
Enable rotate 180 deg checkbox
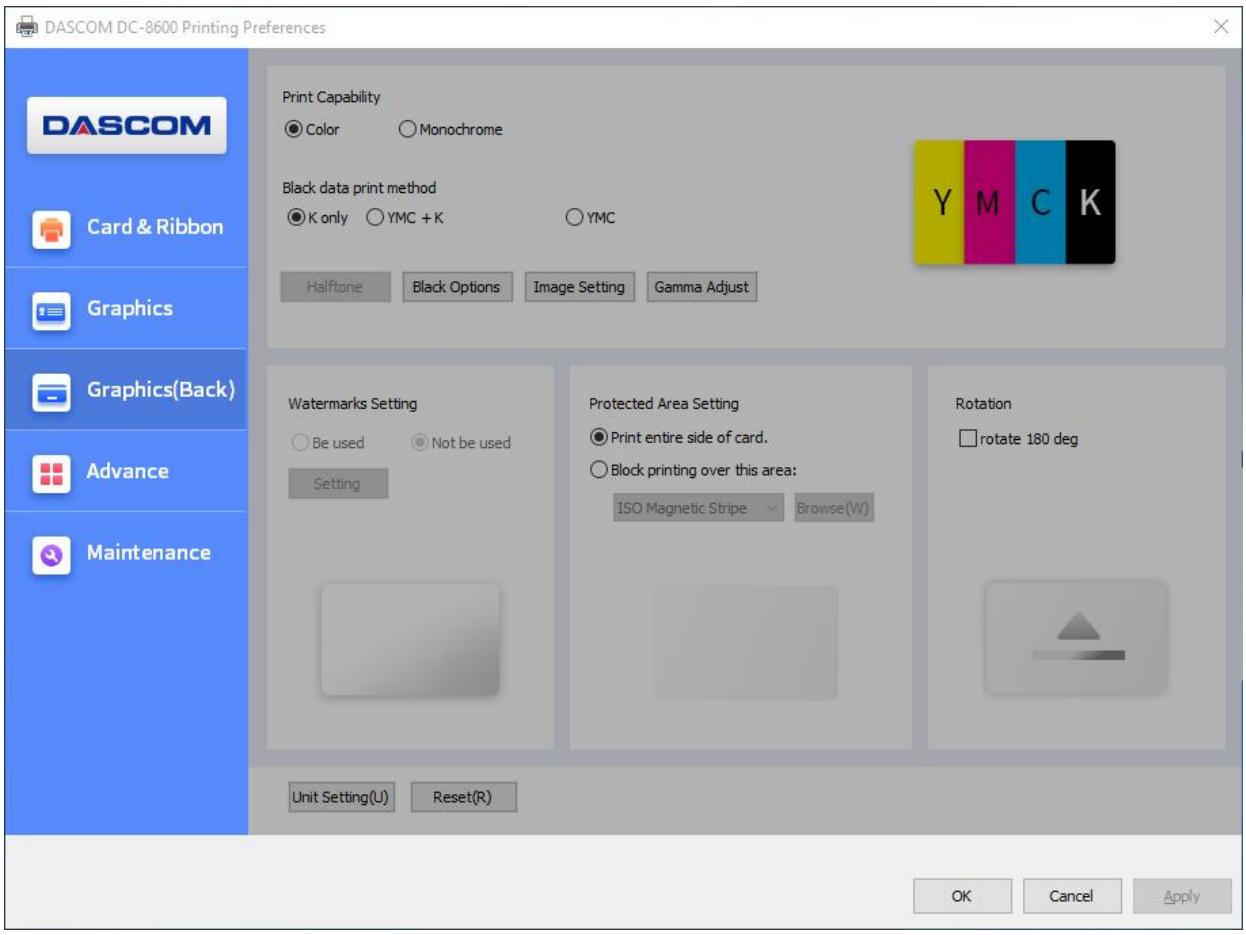(x=1018, y=439)
